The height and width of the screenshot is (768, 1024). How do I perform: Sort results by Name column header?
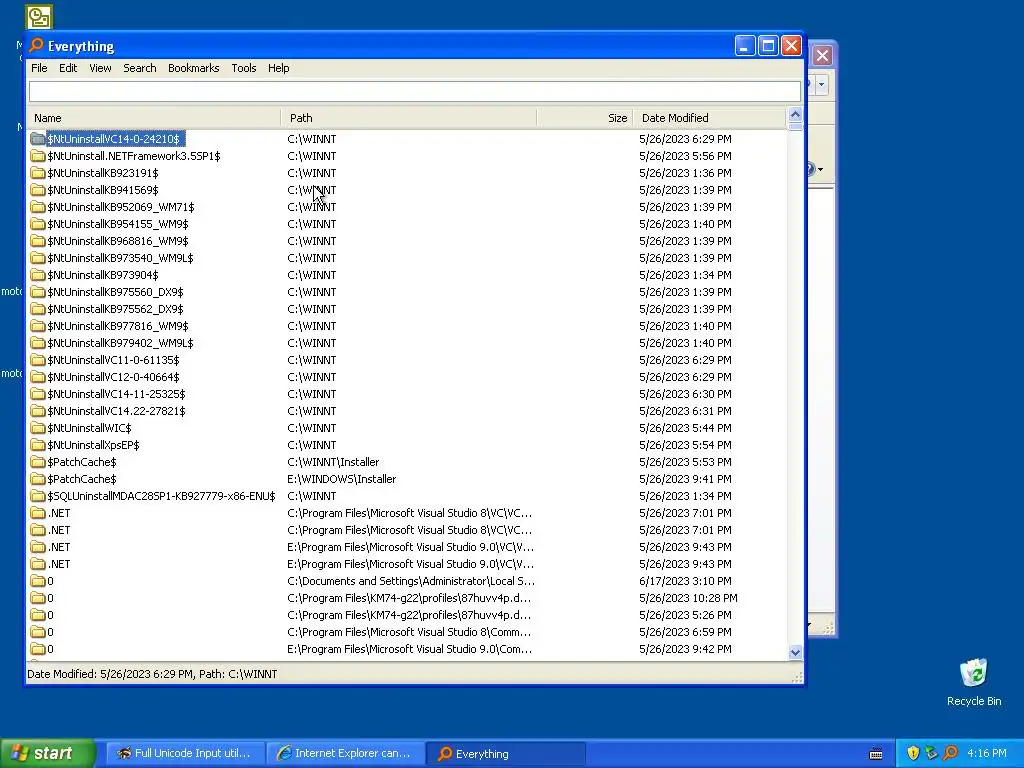click(x=154, y=118)
